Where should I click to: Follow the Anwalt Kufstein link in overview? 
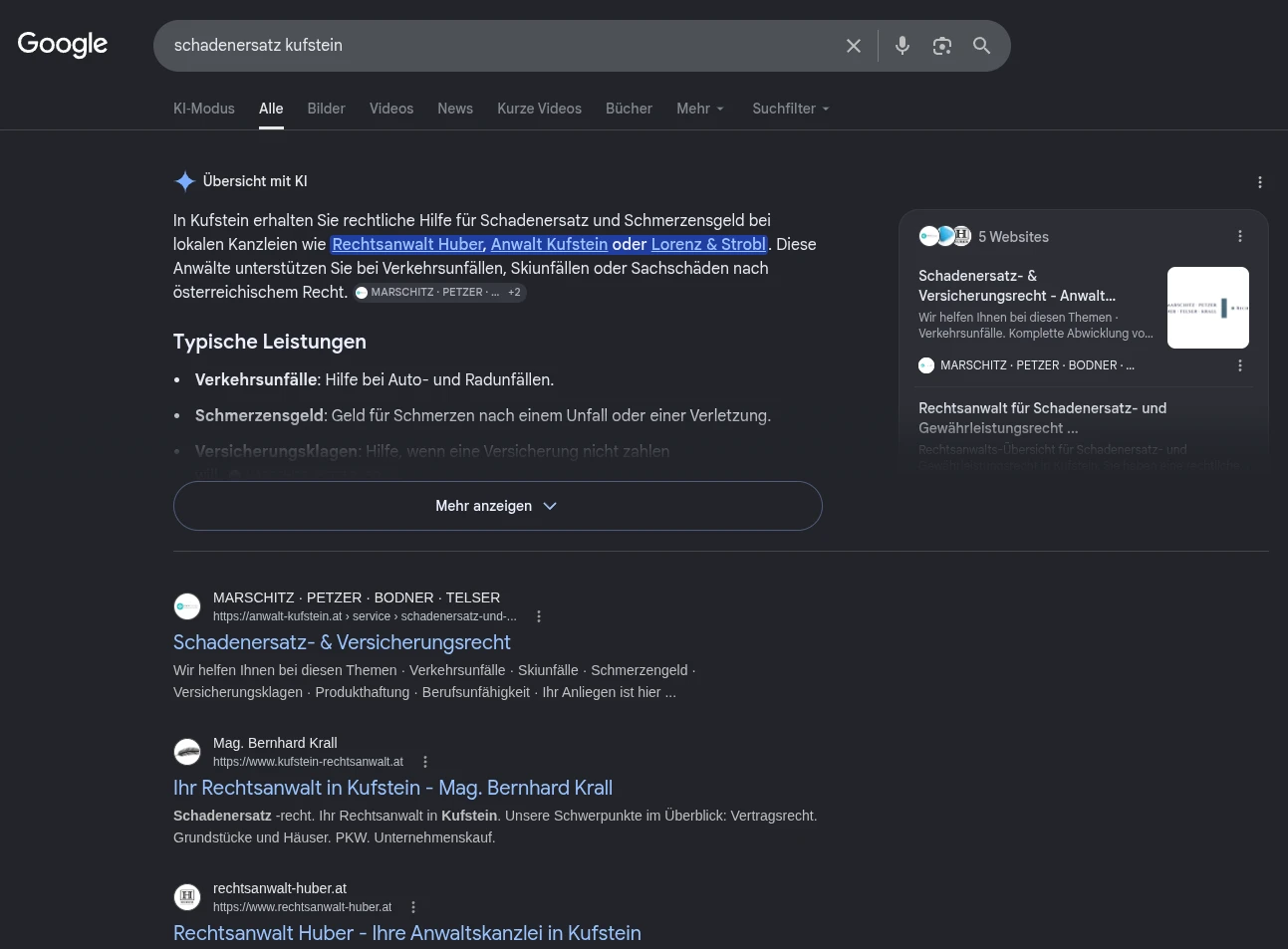[549, 244]
